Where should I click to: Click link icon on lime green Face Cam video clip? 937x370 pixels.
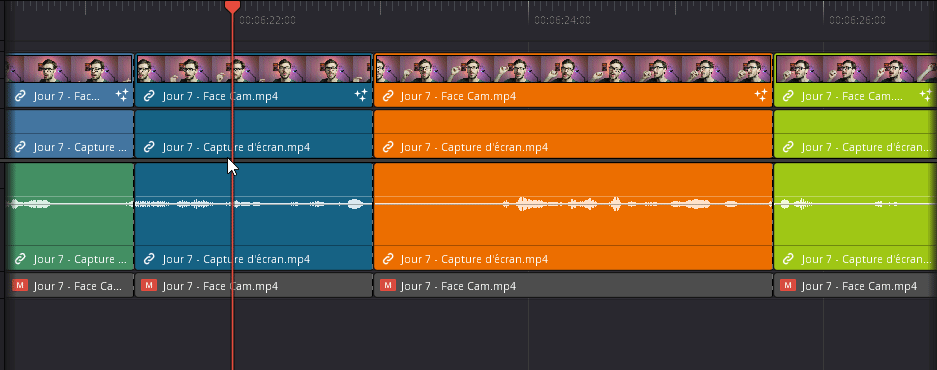pos(788,96)
